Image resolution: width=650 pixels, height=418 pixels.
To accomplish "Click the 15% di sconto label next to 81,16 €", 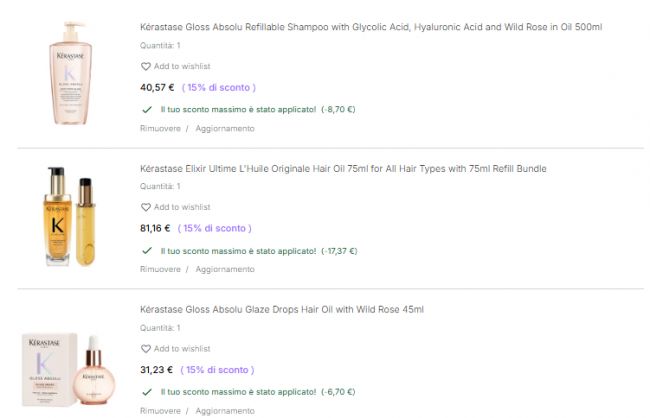I will 218,228.
